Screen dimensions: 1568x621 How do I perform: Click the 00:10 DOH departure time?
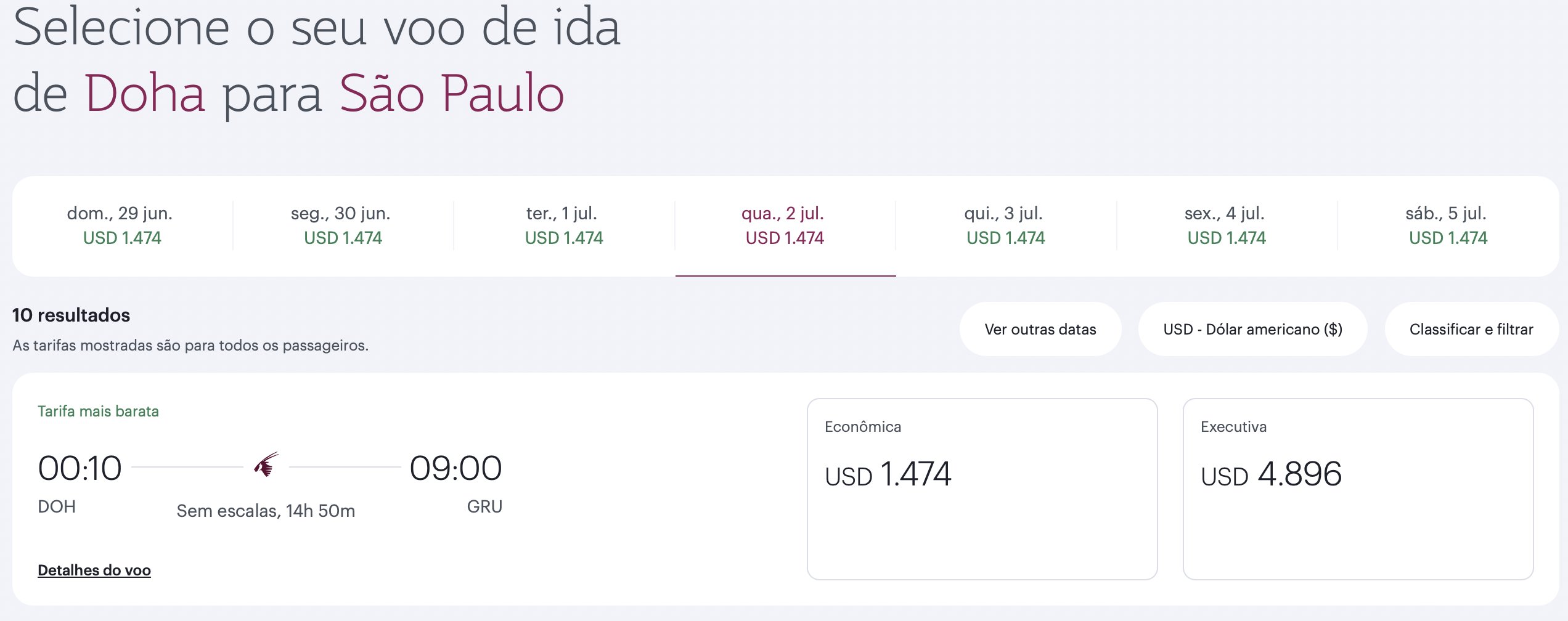point(80,468)
